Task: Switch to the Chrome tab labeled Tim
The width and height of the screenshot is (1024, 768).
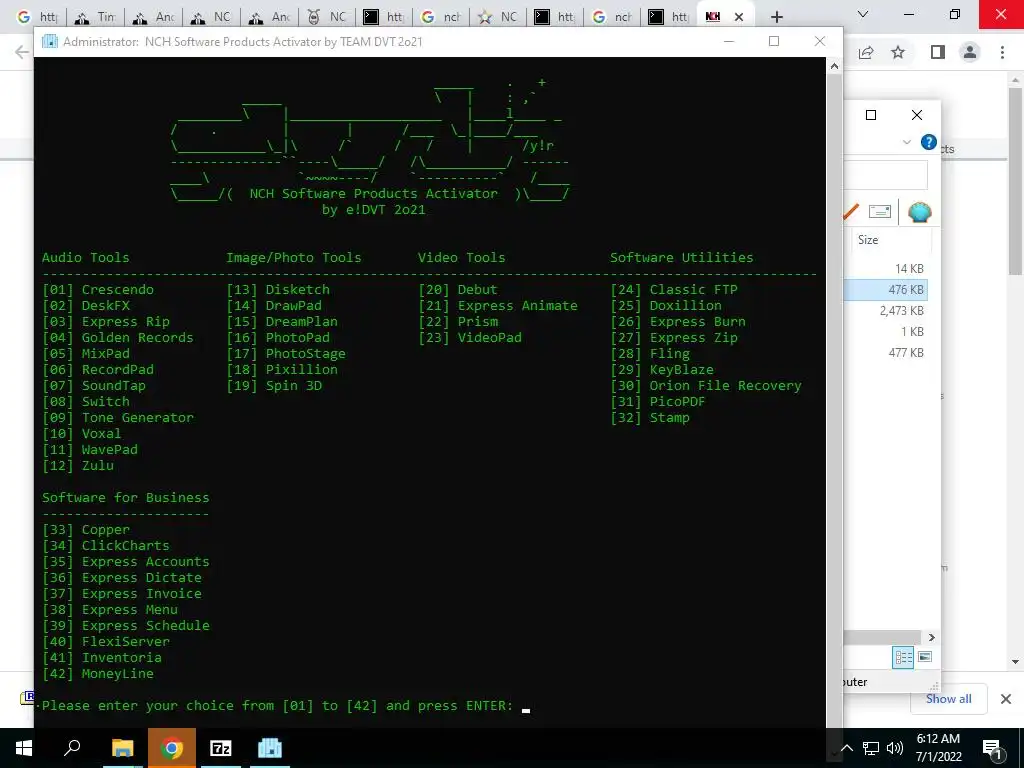Action: [x=96, y=17]
